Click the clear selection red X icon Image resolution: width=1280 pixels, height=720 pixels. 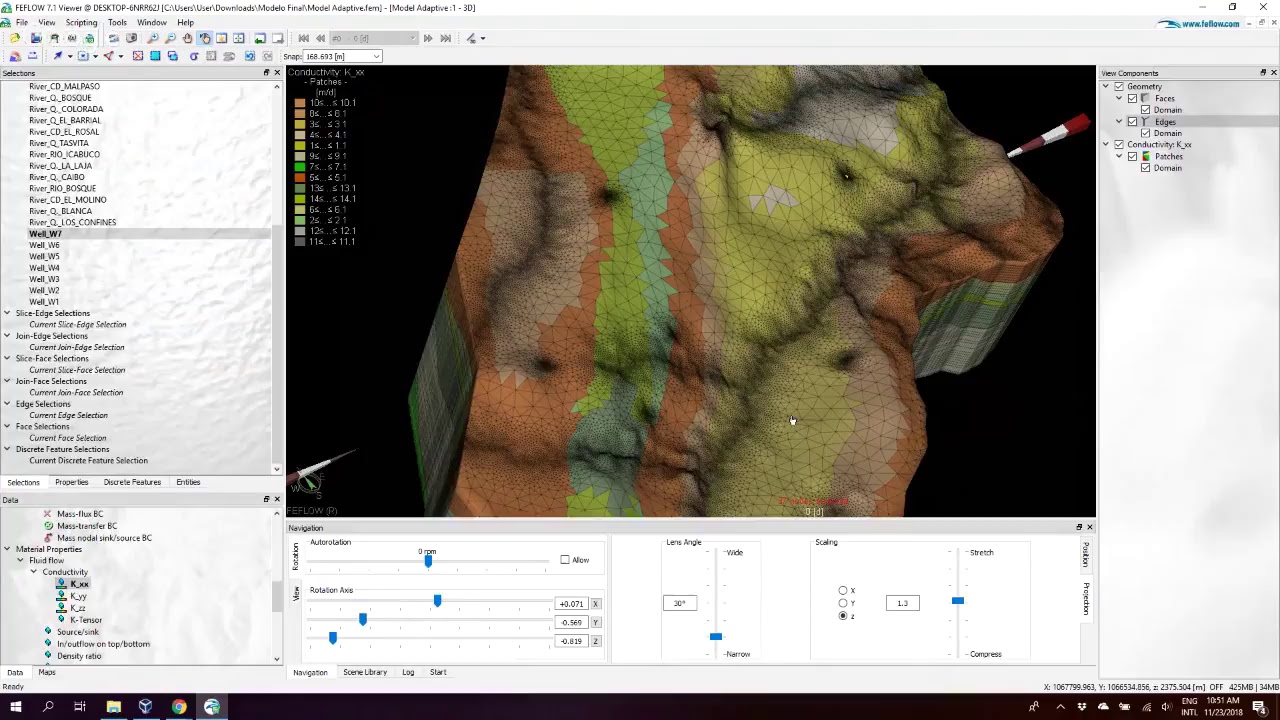click(x=137, y=56)
